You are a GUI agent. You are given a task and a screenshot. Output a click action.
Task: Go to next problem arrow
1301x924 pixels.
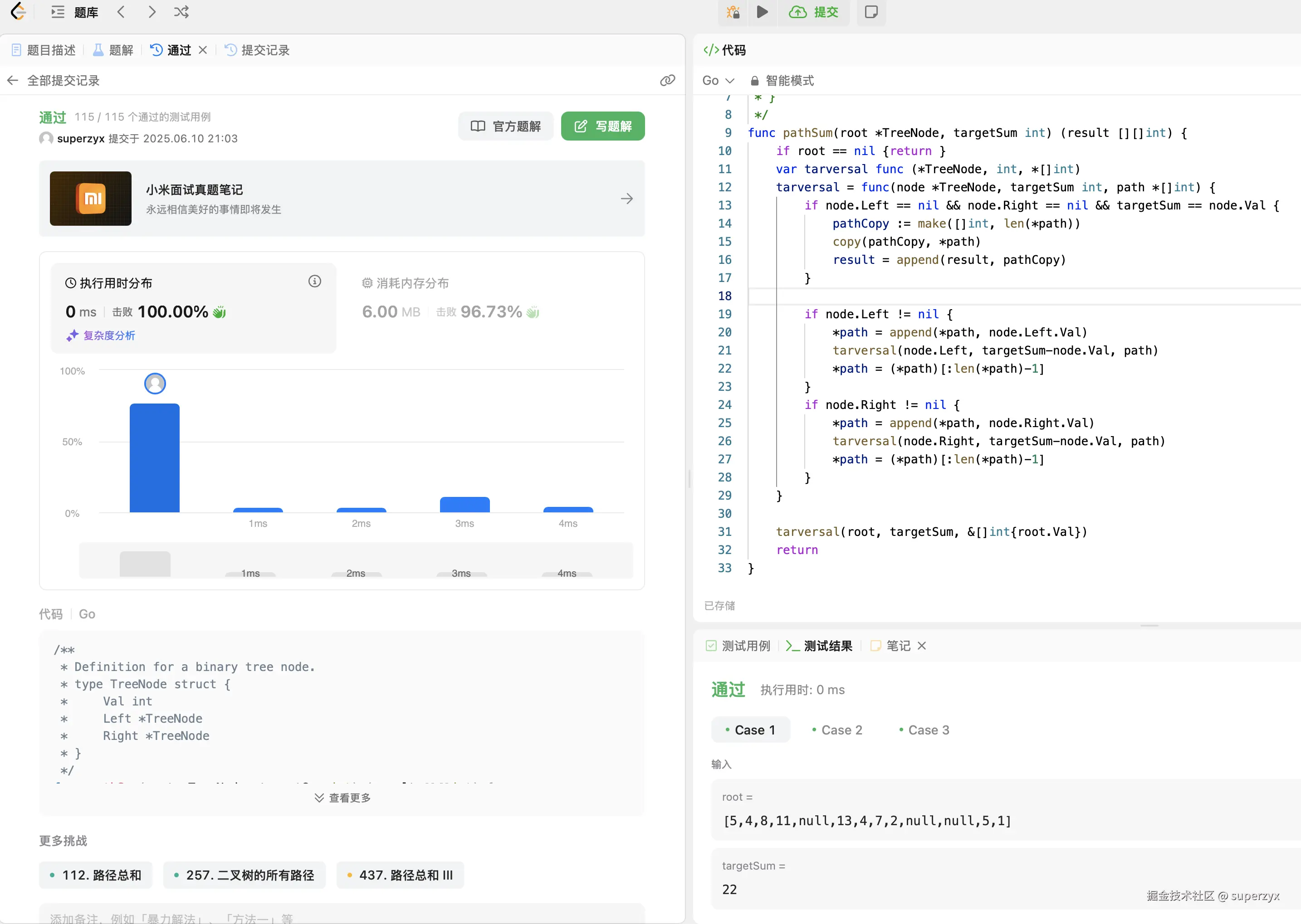(152, 12)
